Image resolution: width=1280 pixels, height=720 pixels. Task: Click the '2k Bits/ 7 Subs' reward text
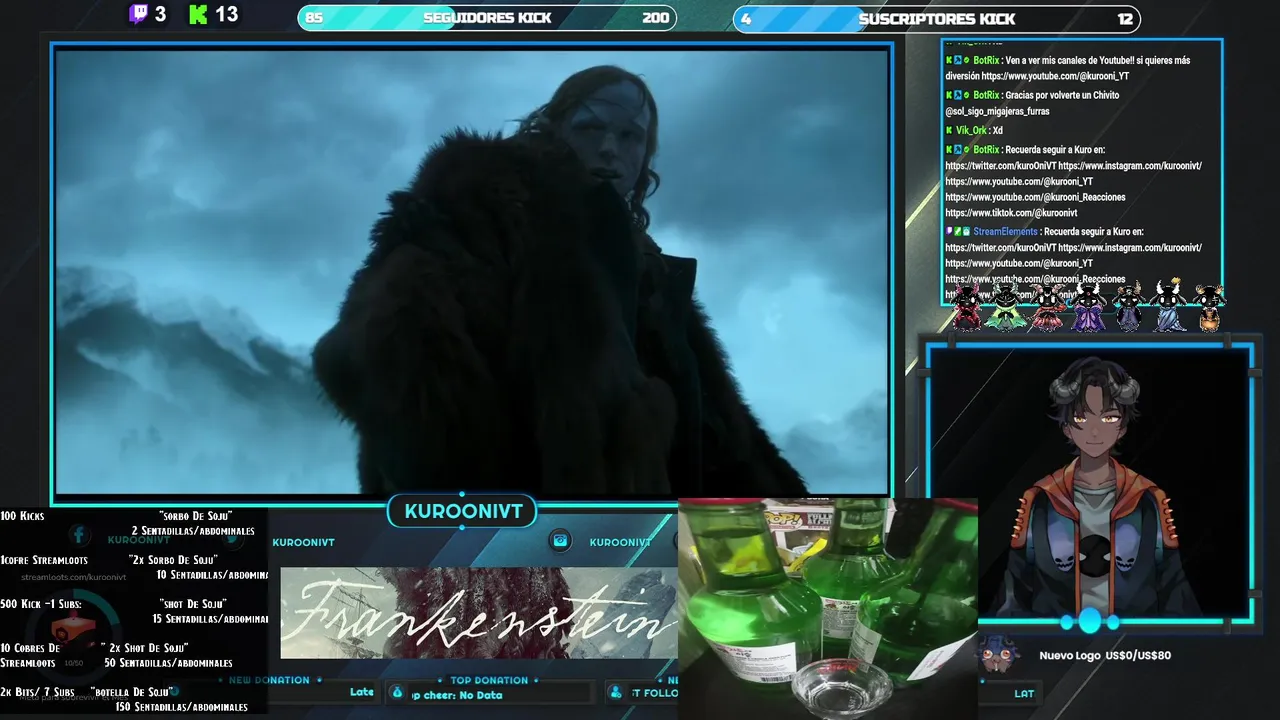pyautogui.click(x=37, y=692)
